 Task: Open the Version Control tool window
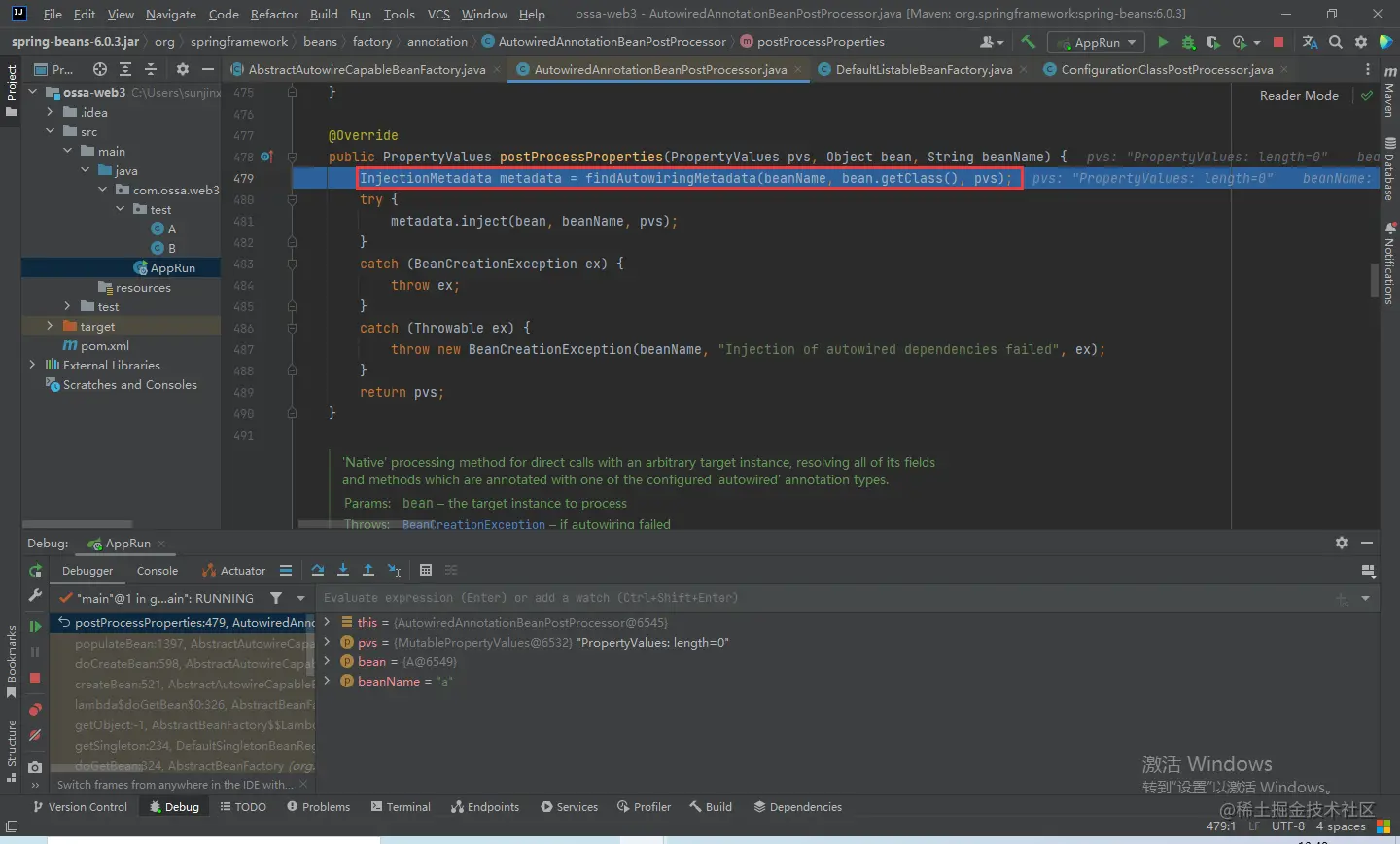pyautogui.click(x=80, y=807)
